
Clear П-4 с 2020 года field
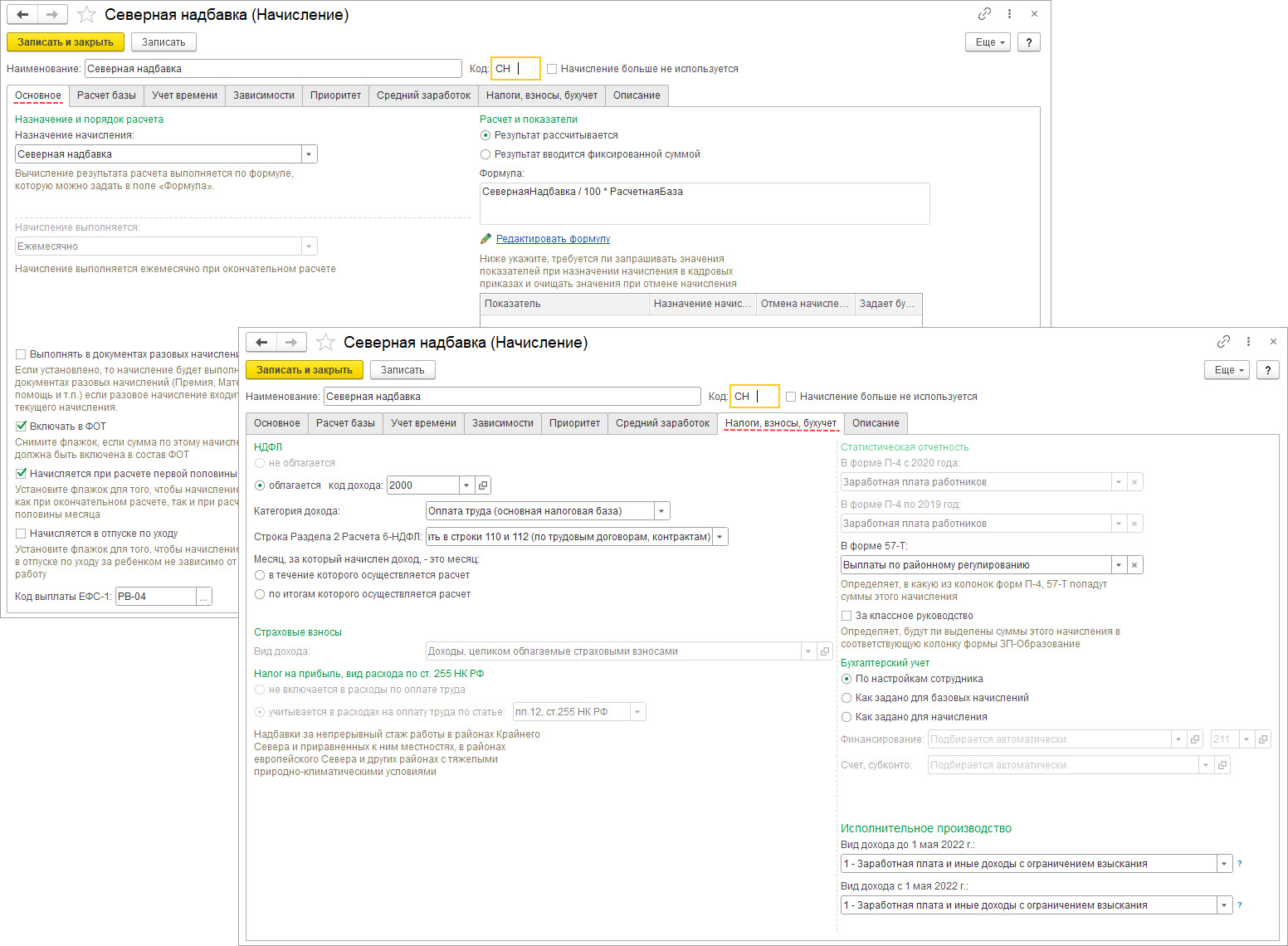coord(1134,482)
